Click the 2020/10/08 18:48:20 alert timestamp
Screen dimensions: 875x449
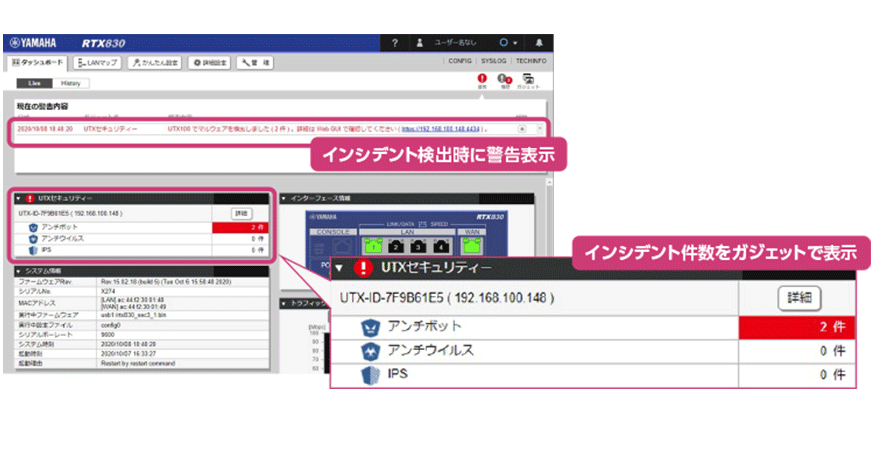pos(45,129)
